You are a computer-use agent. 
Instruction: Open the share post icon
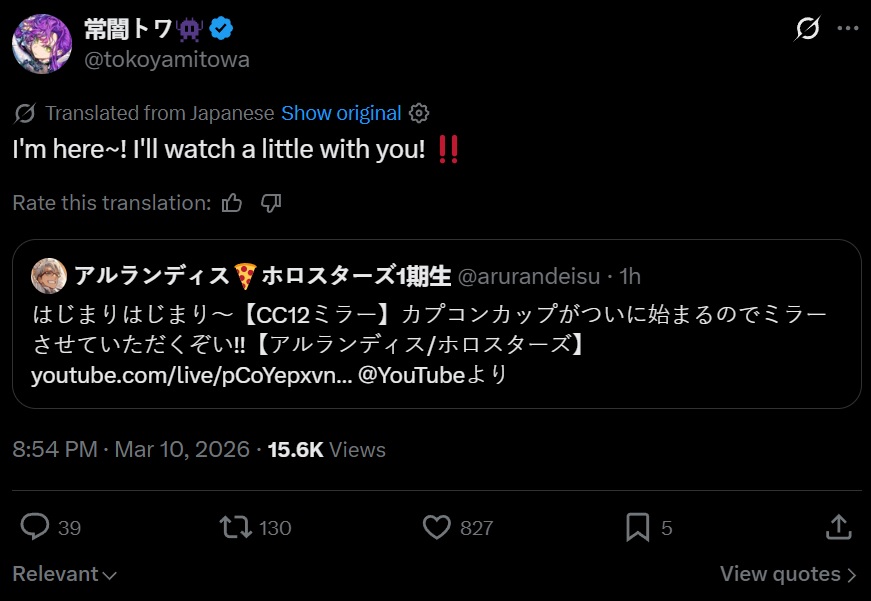pos(839,527)
